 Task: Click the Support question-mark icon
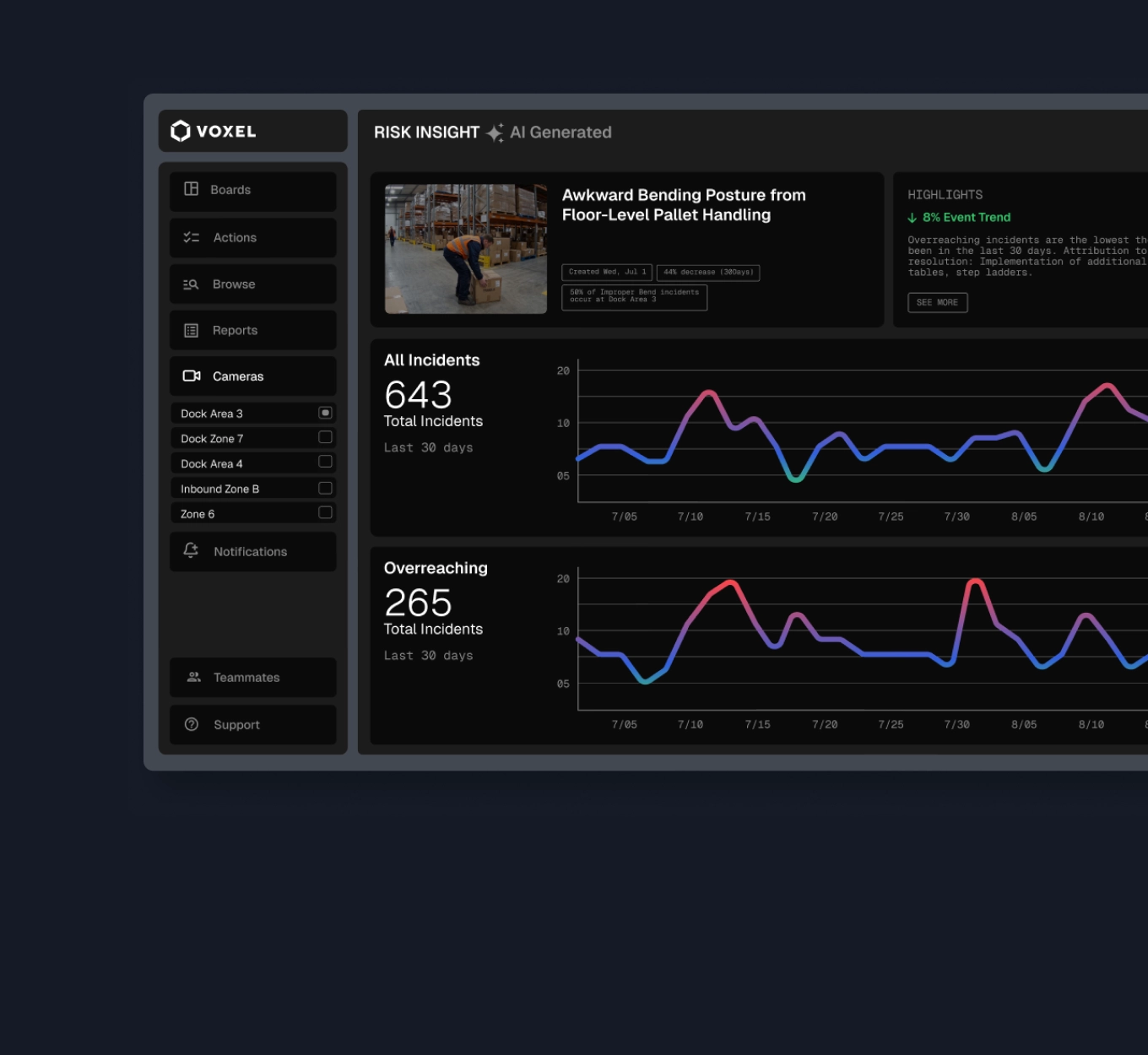point(192,724)
